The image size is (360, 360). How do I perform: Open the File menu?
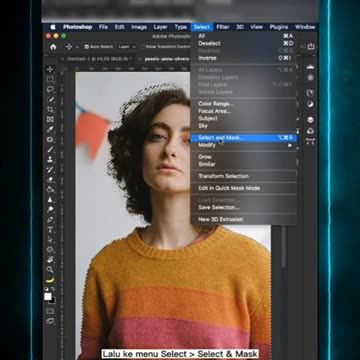(x=103, y=27)
